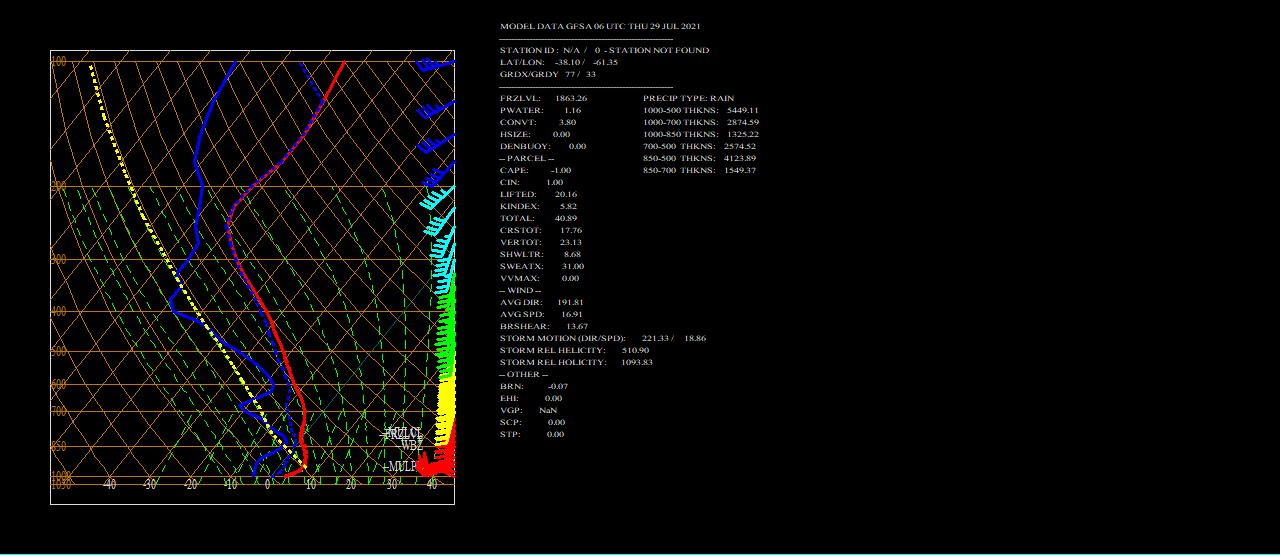Click the CIN value 1.00
Image resolution: width=1280 pixels, height=555 pixels.
click(x=554, y=182)
